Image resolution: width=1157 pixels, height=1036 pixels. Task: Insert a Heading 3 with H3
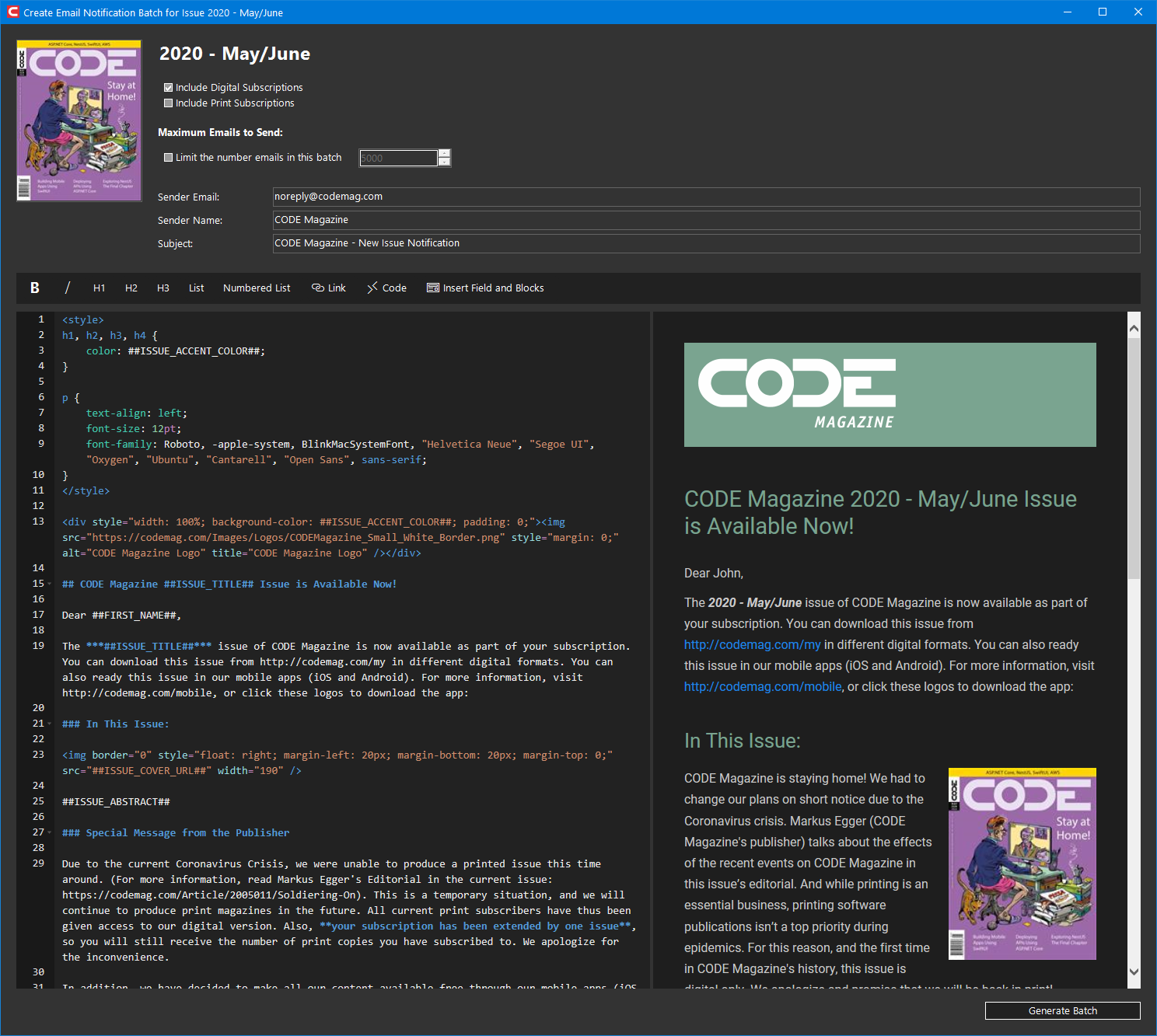tap(163, 288)
